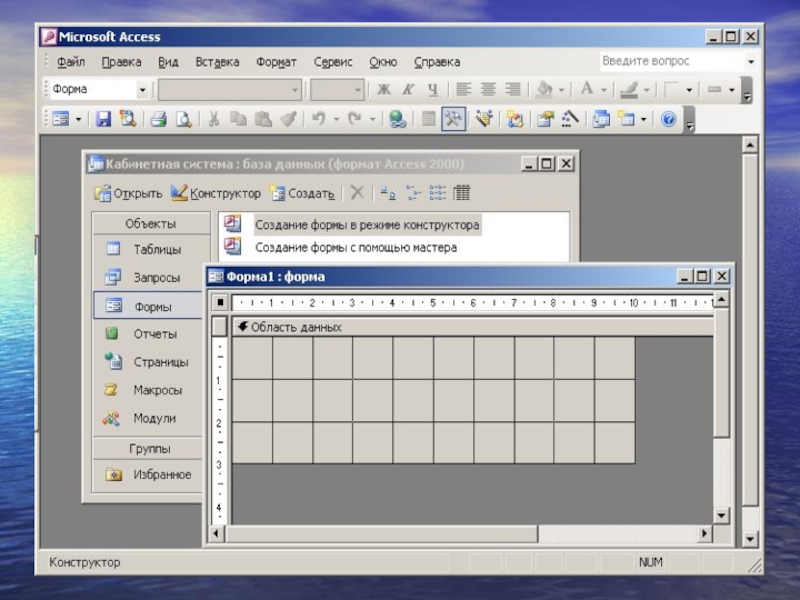This screenshot has width=800, height=600.
Task: Click the Paste clipboard icon
Action: (x=263, y=119)
